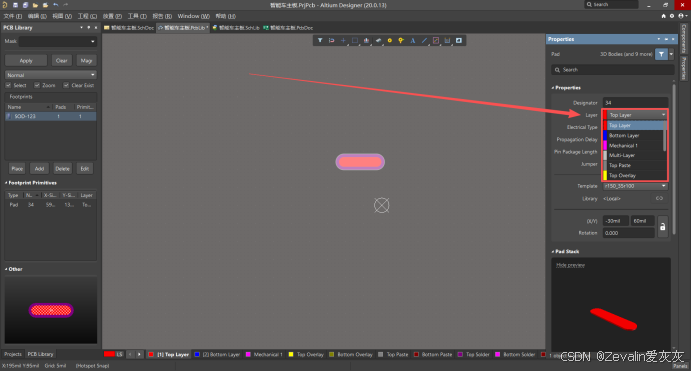Choose Bottom Layer from the layer list
The height and width of the screenshot is (371, 692).
click(633, 135)
